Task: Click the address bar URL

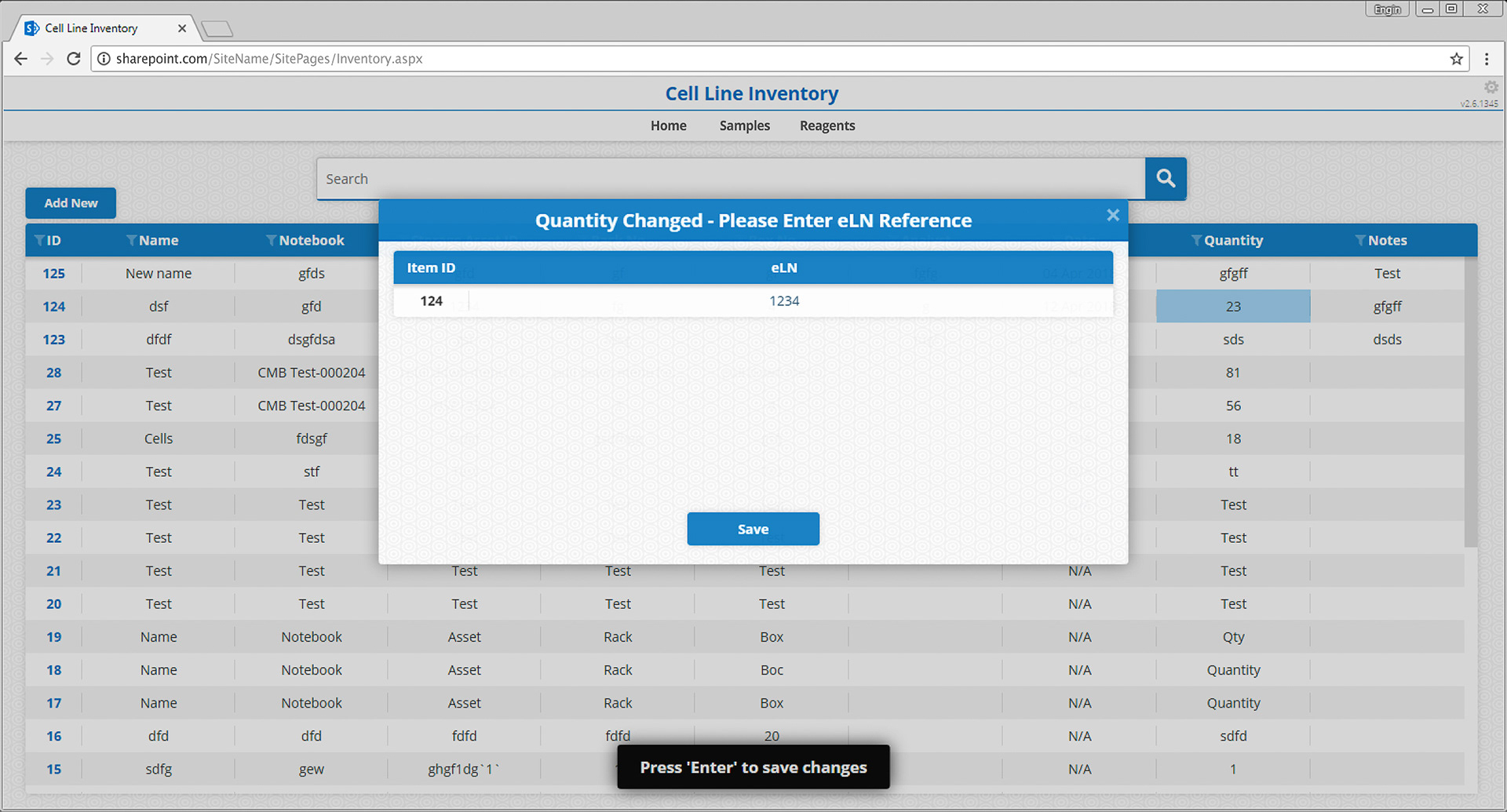Action: click(x=269, y=59)
